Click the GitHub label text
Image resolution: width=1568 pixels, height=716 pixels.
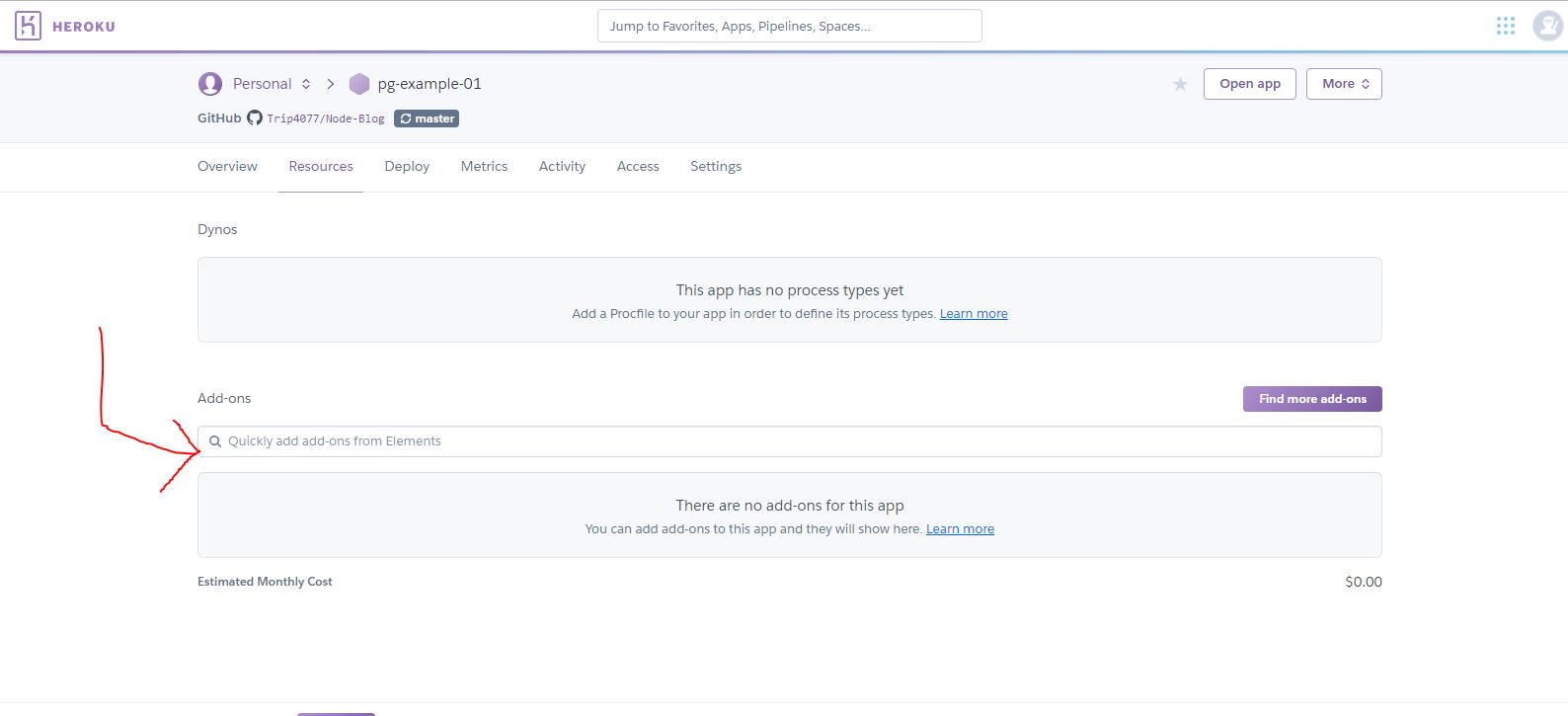click(219, 118)
